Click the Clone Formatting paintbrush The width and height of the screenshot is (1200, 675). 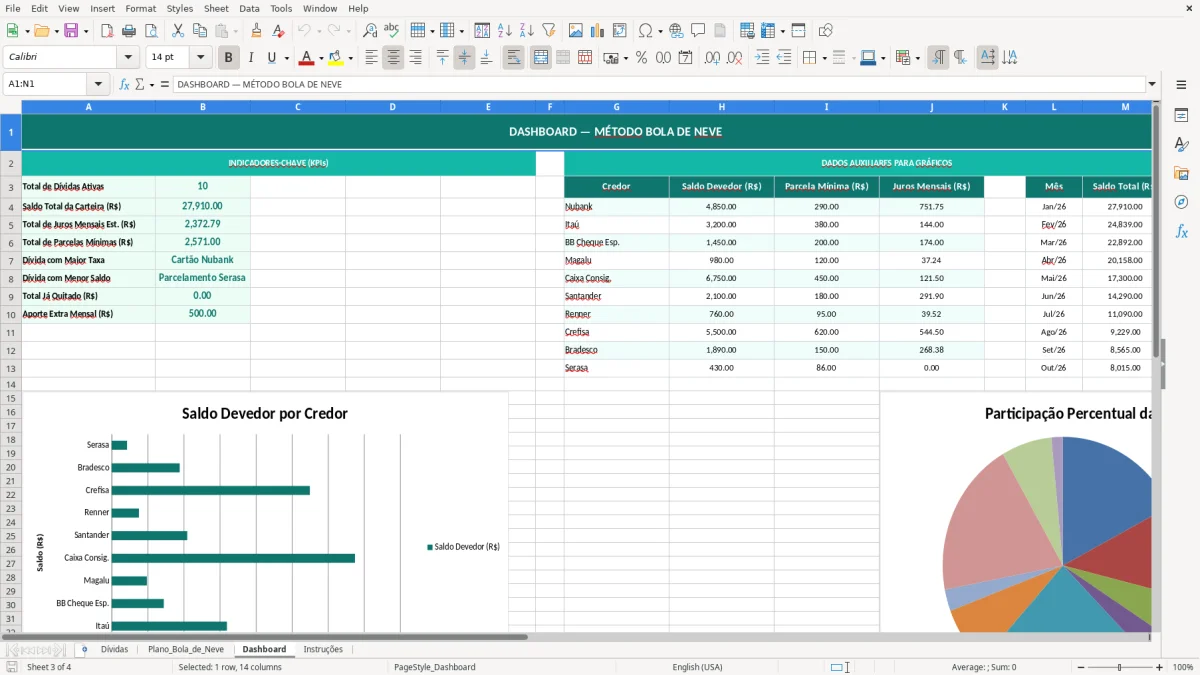[256, 31]
